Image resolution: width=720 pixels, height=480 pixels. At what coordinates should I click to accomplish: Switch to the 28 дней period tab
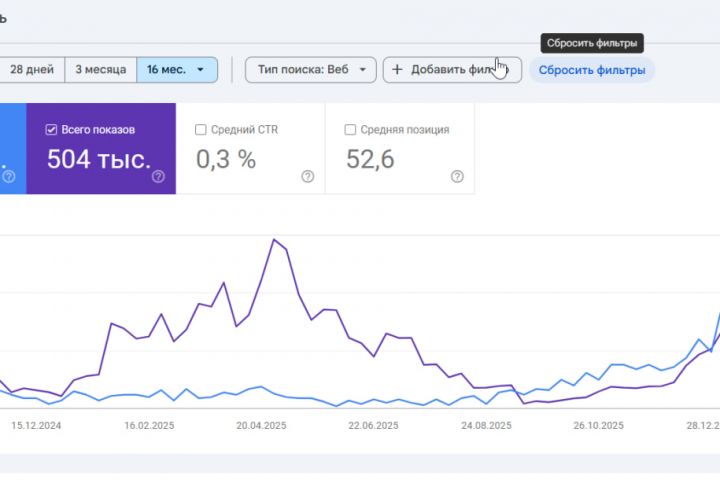click(x=32, y=70)
